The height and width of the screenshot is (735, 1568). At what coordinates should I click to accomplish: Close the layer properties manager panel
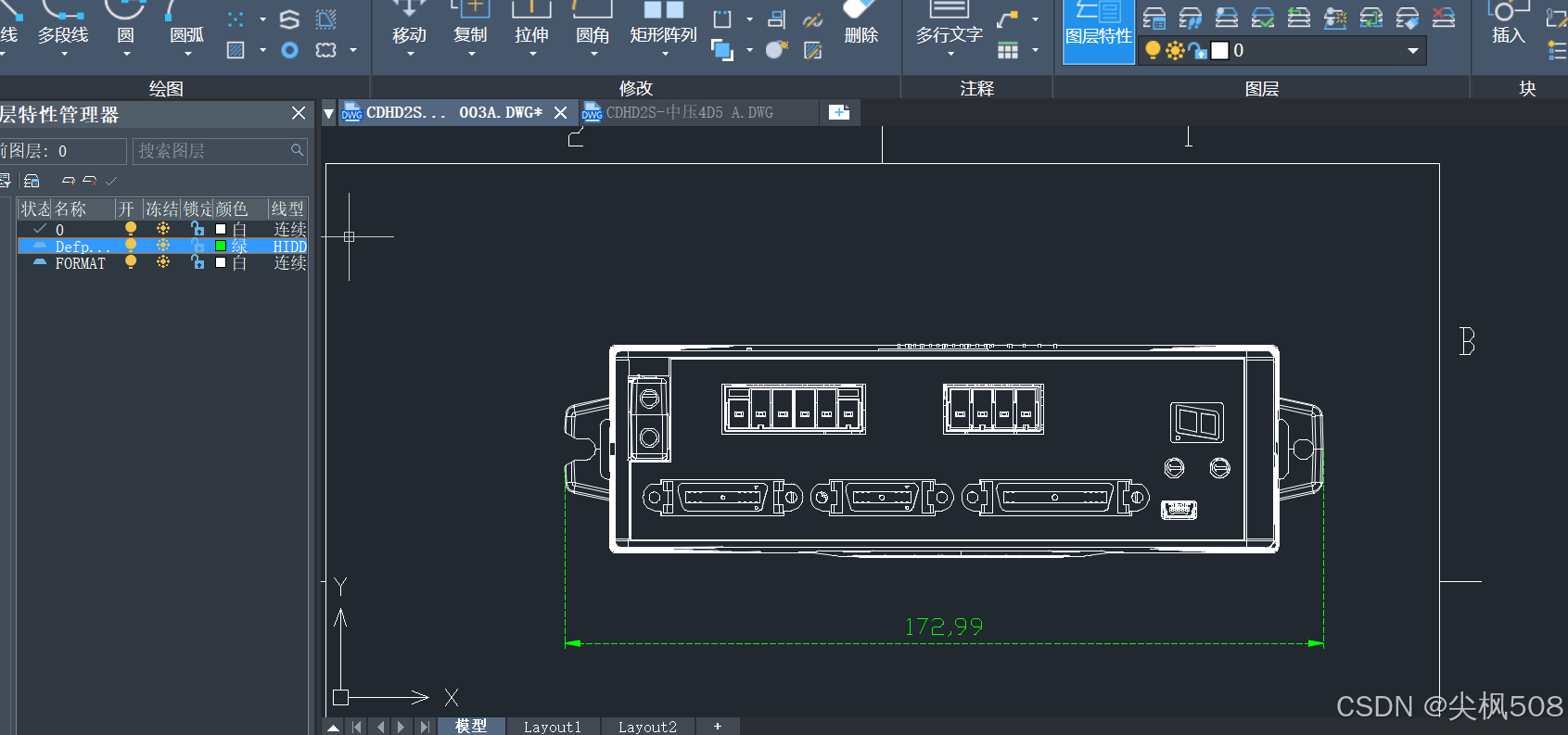click(299, 113)
